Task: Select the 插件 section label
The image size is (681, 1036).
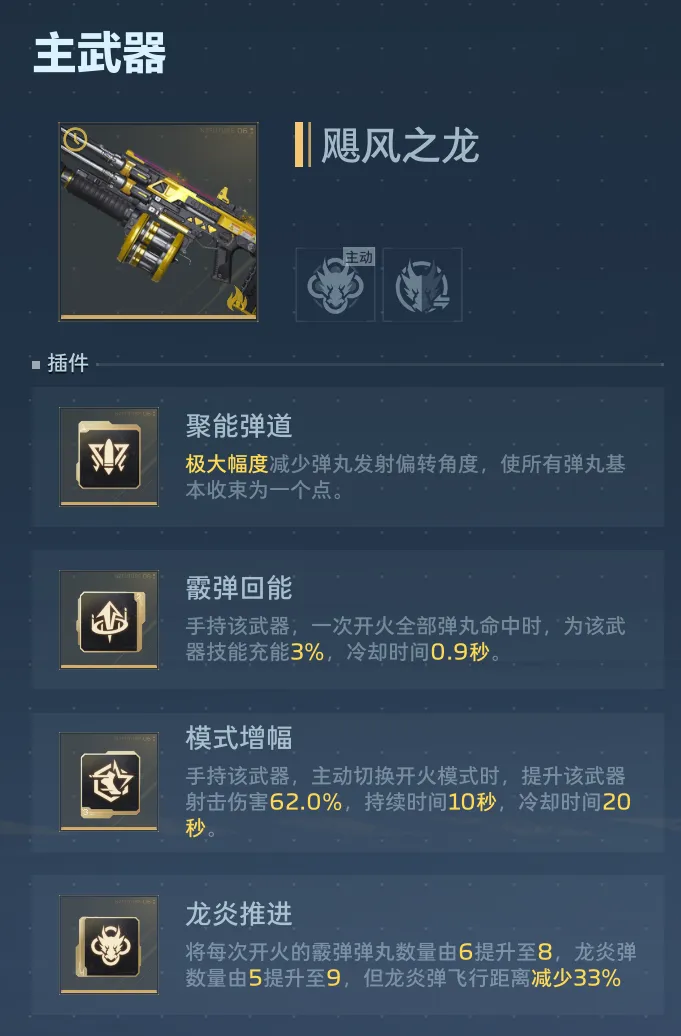Action: [x=67, y=363]
